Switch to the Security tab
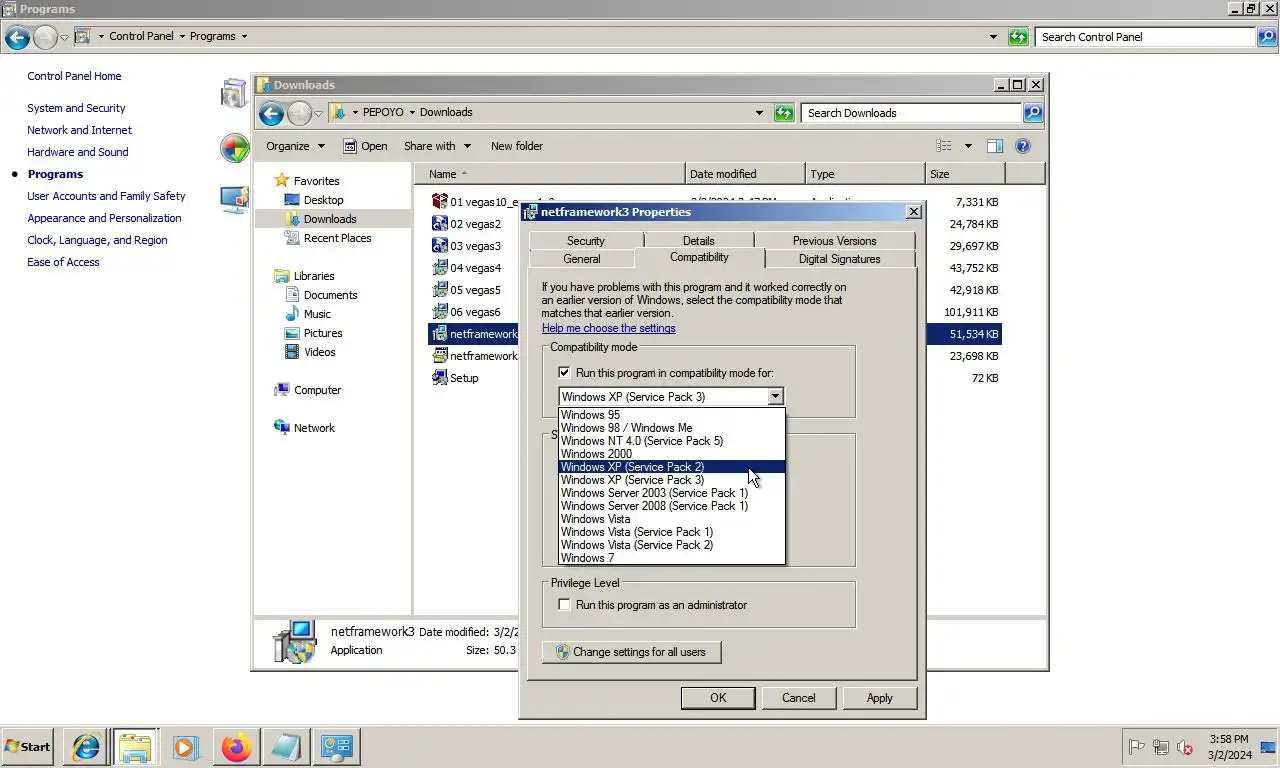The height and width of the screenshot is (768, 1280). [x=586, y=241]
